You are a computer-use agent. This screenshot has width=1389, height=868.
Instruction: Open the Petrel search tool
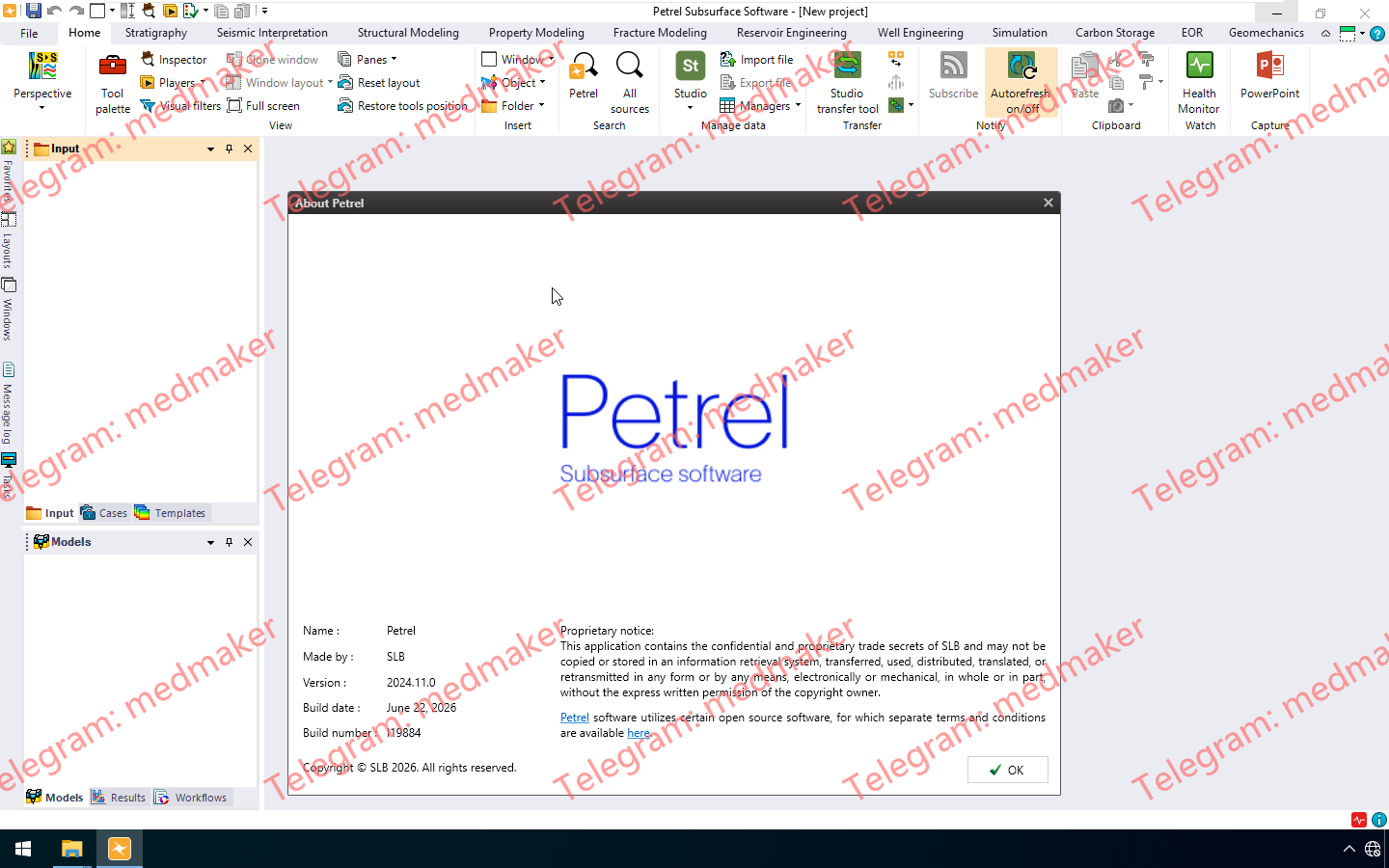(x=584, y=76)
